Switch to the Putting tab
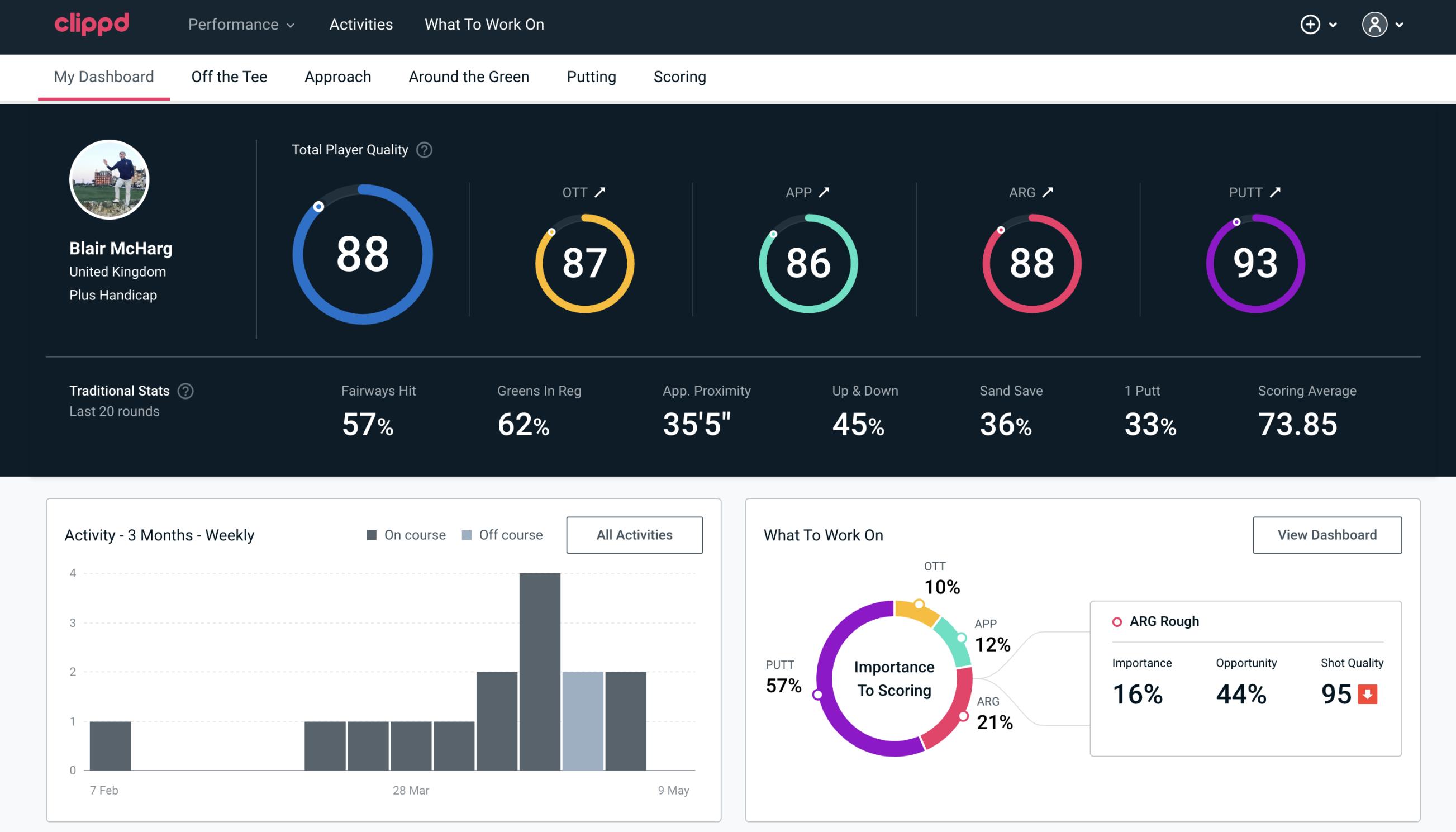This screenshot has width=1456, height=832. [591, 77]
